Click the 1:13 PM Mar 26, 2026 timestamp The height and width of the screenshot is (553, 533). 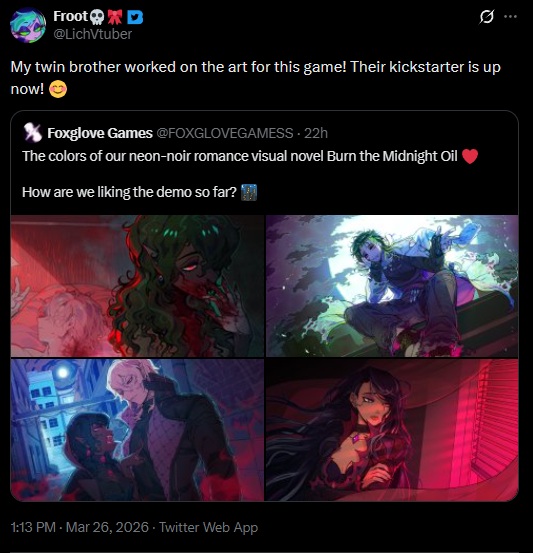click(80, 527)
